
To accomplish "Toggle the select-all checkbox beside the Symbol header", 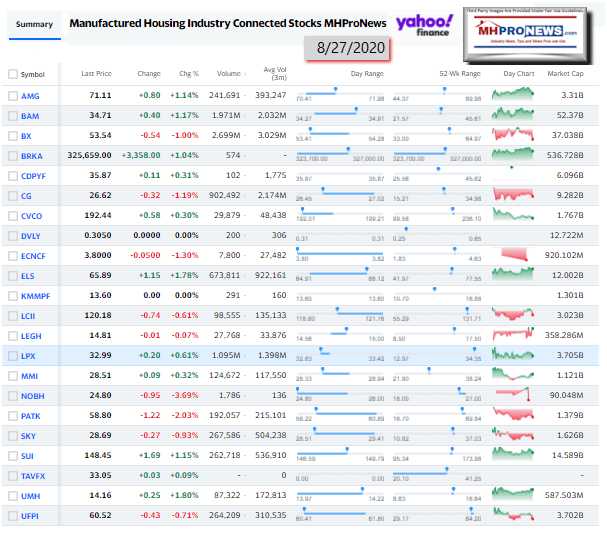I will click(x=13, y=74).
